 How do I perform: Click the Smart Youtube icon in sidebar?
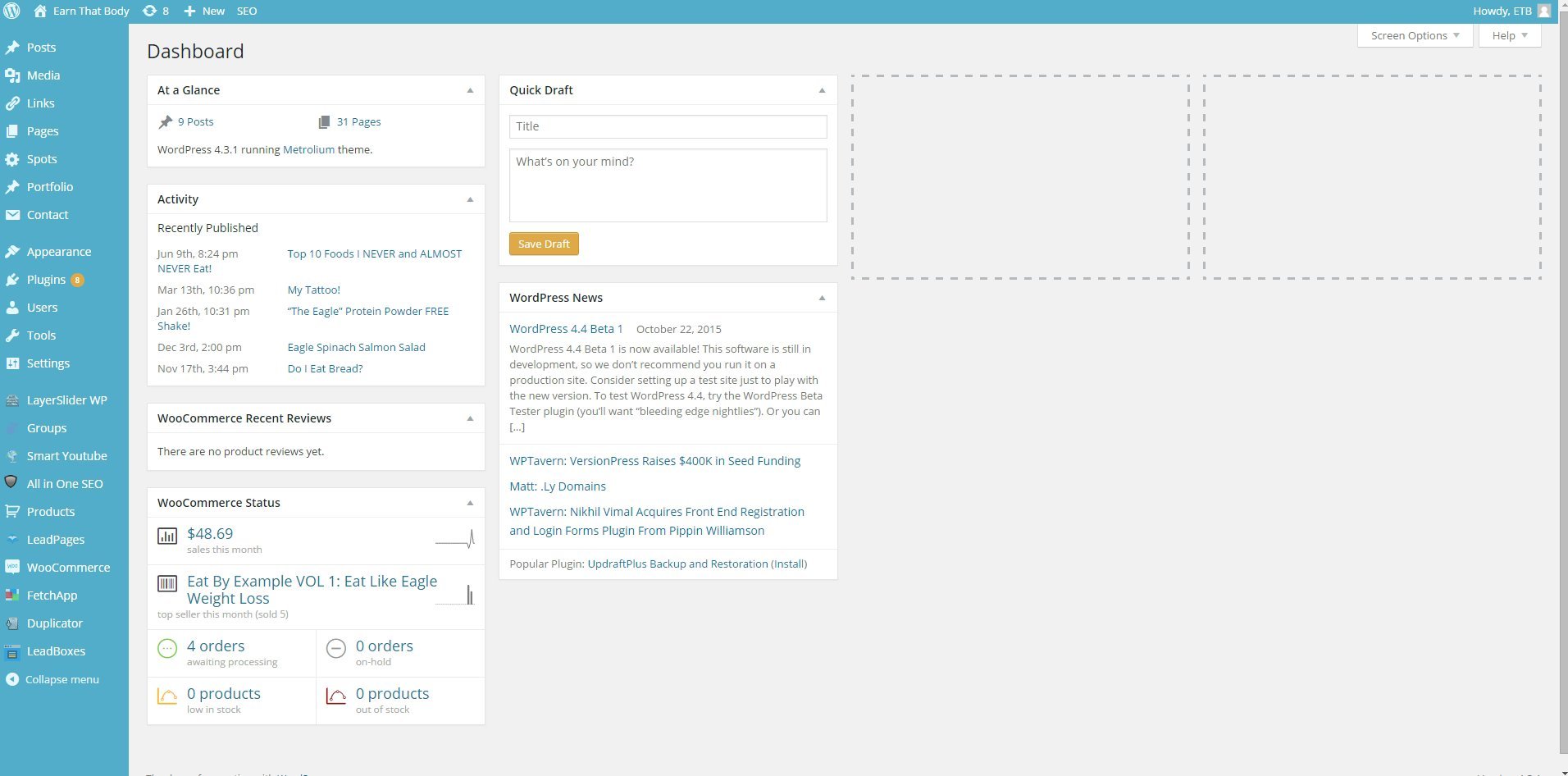tap(12, 456)
